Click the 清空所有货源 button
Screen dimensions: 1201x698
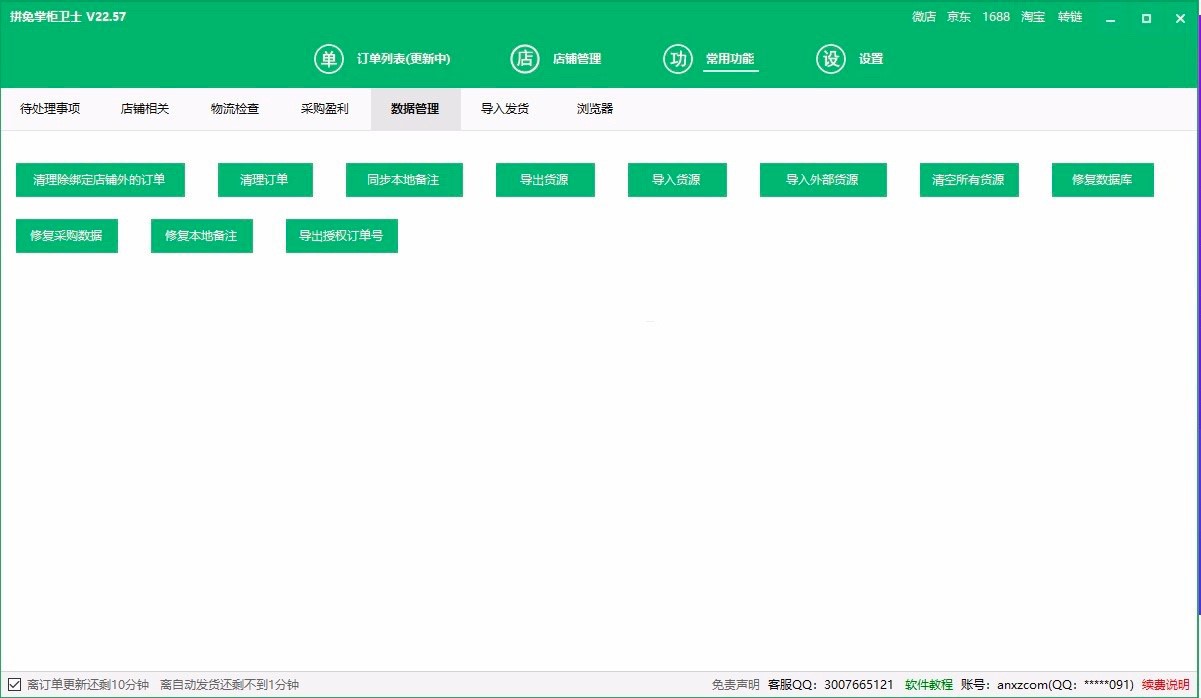[x=969, y=180]
